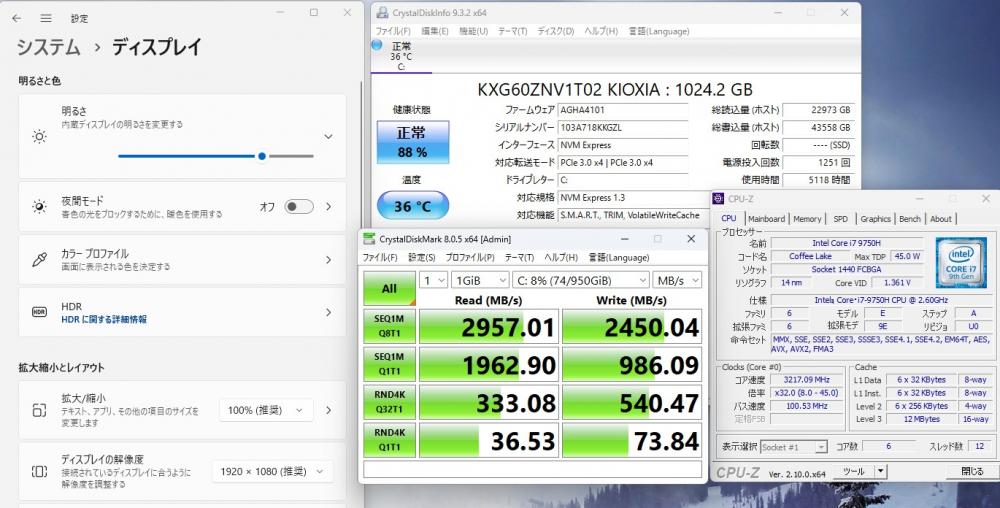1000x508 pixels.
Task: Click the Intel Core i7 9750H name field
Action: tap(846, 243)
